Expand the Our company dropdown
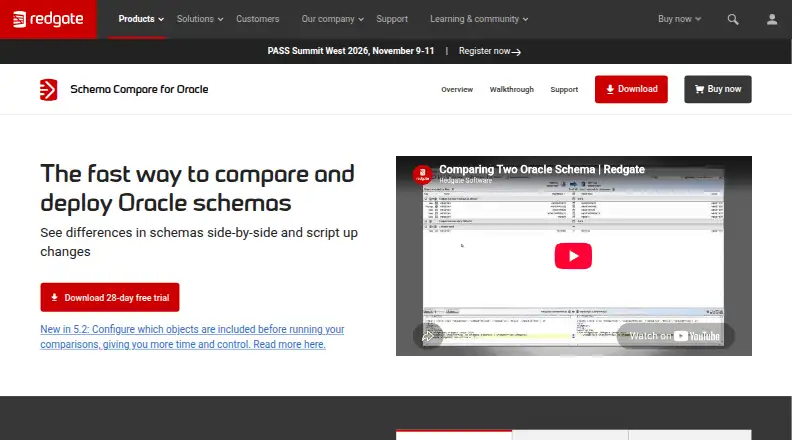Viewport: 800px width, 440px height. pyautogui.click(x=332, y=19)
